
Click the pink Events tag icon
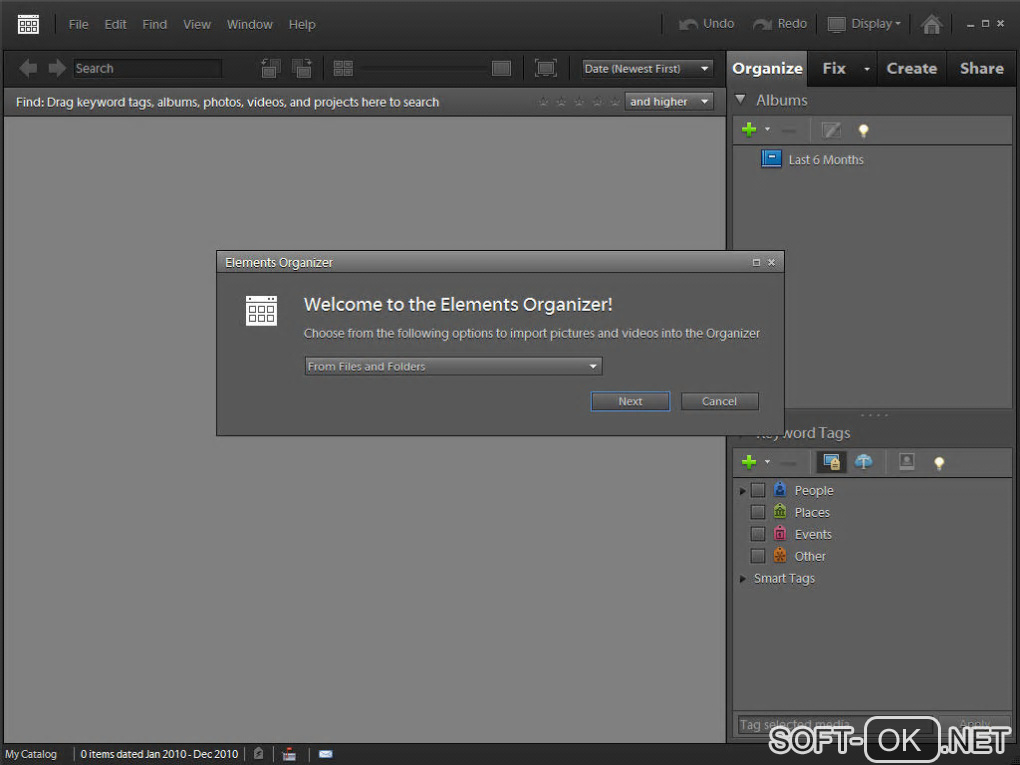[780, 533]
